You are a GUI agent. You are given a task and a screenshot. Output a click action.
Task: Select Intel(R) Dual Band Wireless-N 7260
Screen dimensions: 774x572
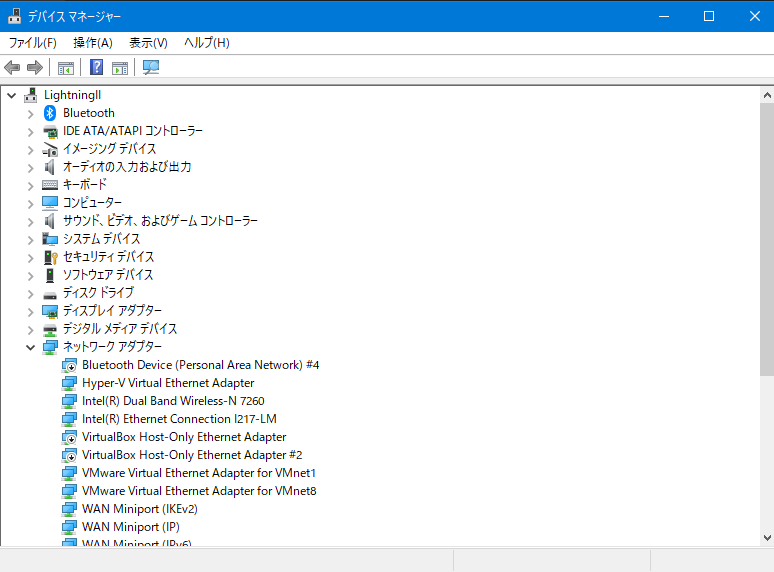point(173,401)
